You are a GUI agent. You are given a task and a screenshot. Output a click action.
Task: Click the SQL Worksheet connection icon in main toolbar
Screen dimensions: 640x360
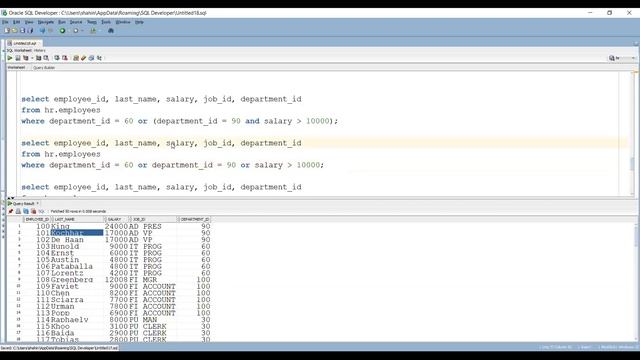pos(93,31)
